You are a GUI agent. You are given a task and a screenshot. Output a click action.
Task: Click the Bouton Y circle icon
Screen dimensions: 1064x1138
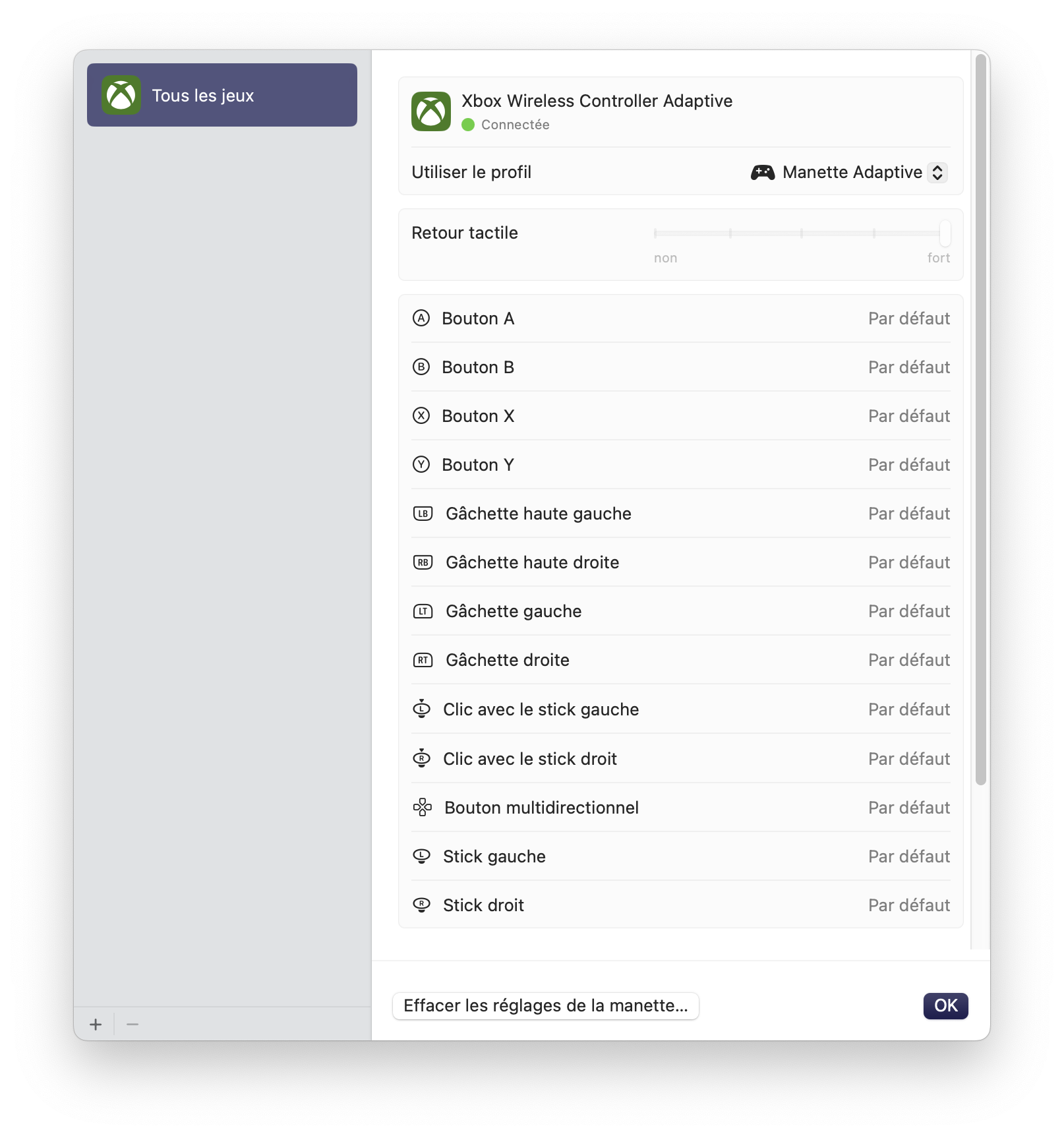[421, 465]
